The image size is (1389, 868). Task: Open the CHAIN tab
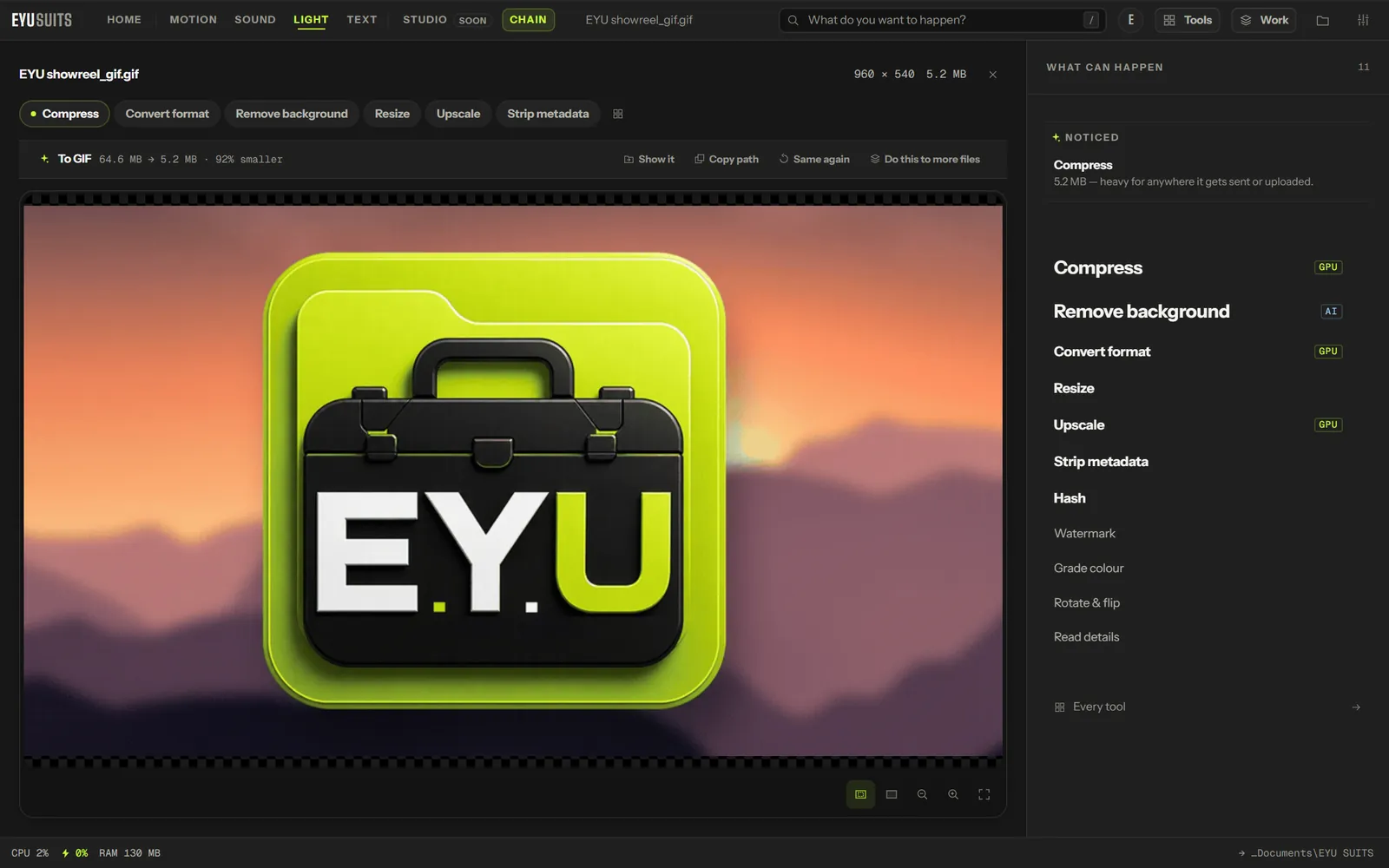[528, 20]
